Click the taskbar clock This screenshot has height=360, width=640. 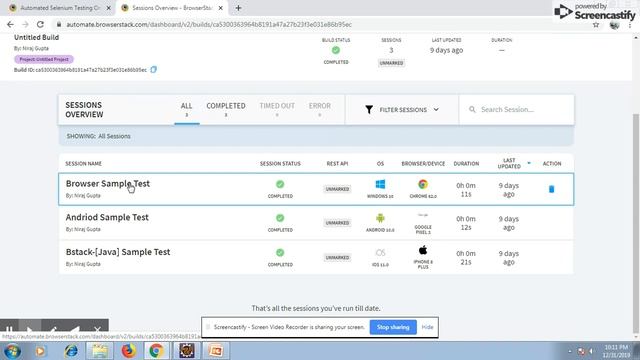click(x=616, y=351)
